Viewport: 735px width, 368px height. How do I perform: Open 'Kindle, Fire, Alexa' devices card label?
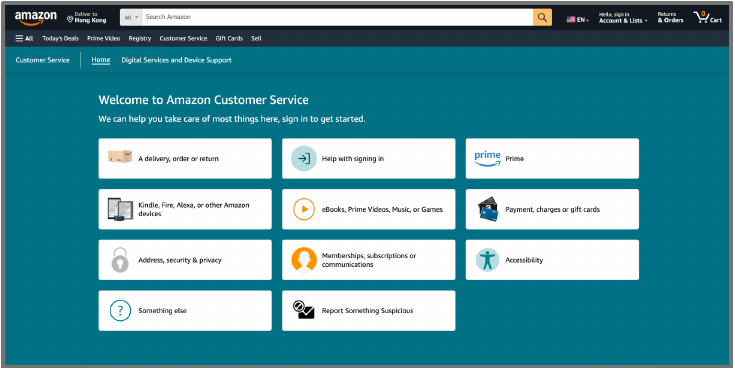(194, 209)
